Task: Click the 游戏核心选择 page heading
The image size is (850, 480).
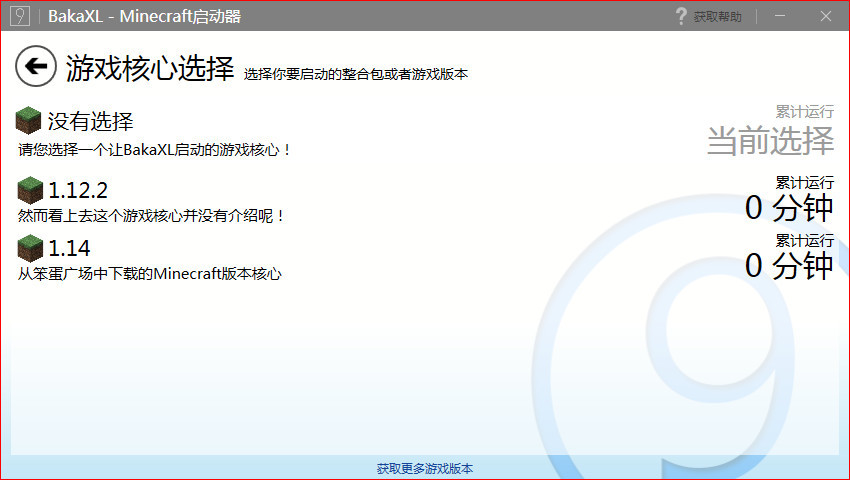Action: click(150, 68)
